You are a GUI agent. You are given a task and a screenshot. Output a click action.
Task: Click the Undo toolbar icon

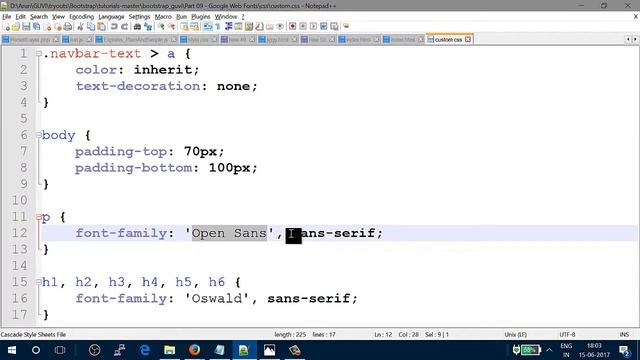114,27
